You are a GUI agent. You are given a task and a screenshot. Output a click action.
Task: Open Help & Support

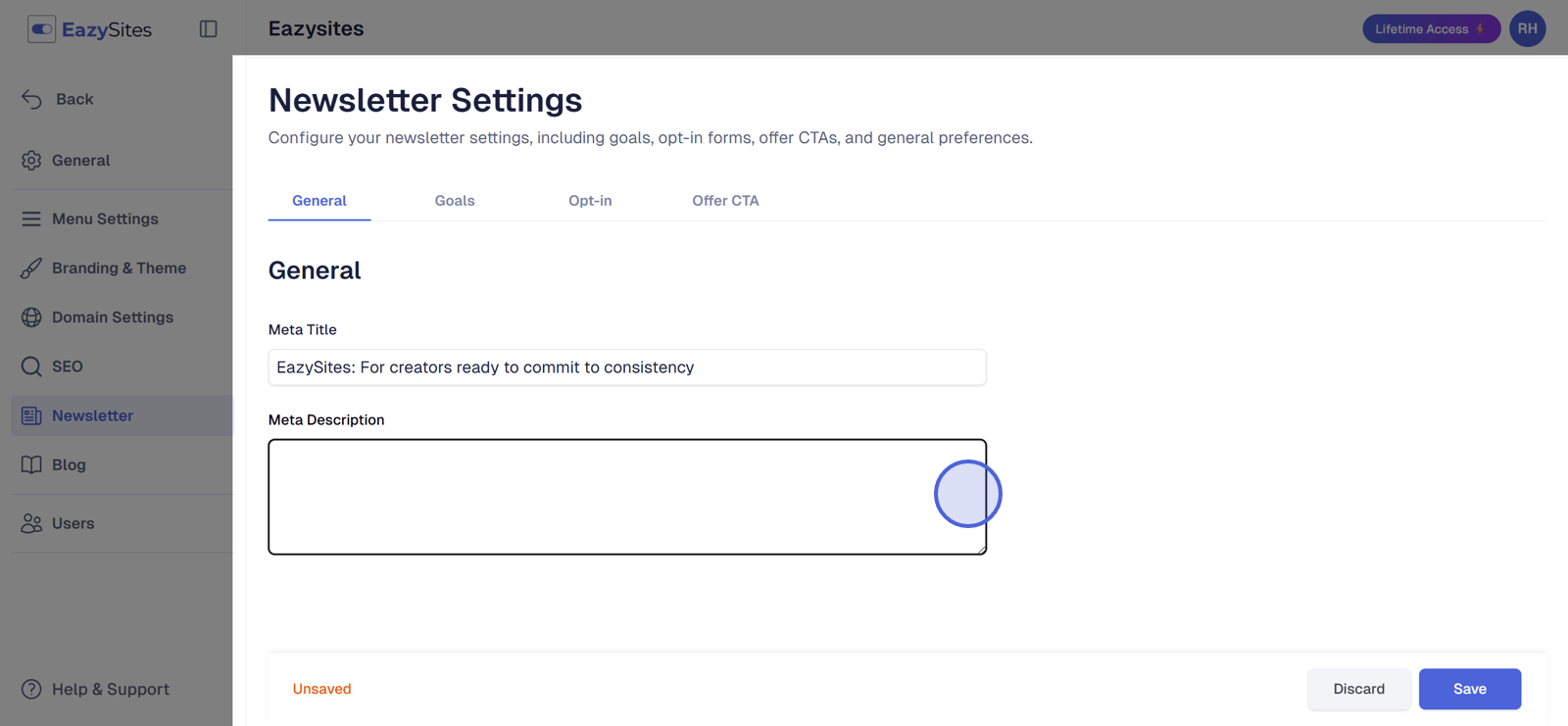110,690
